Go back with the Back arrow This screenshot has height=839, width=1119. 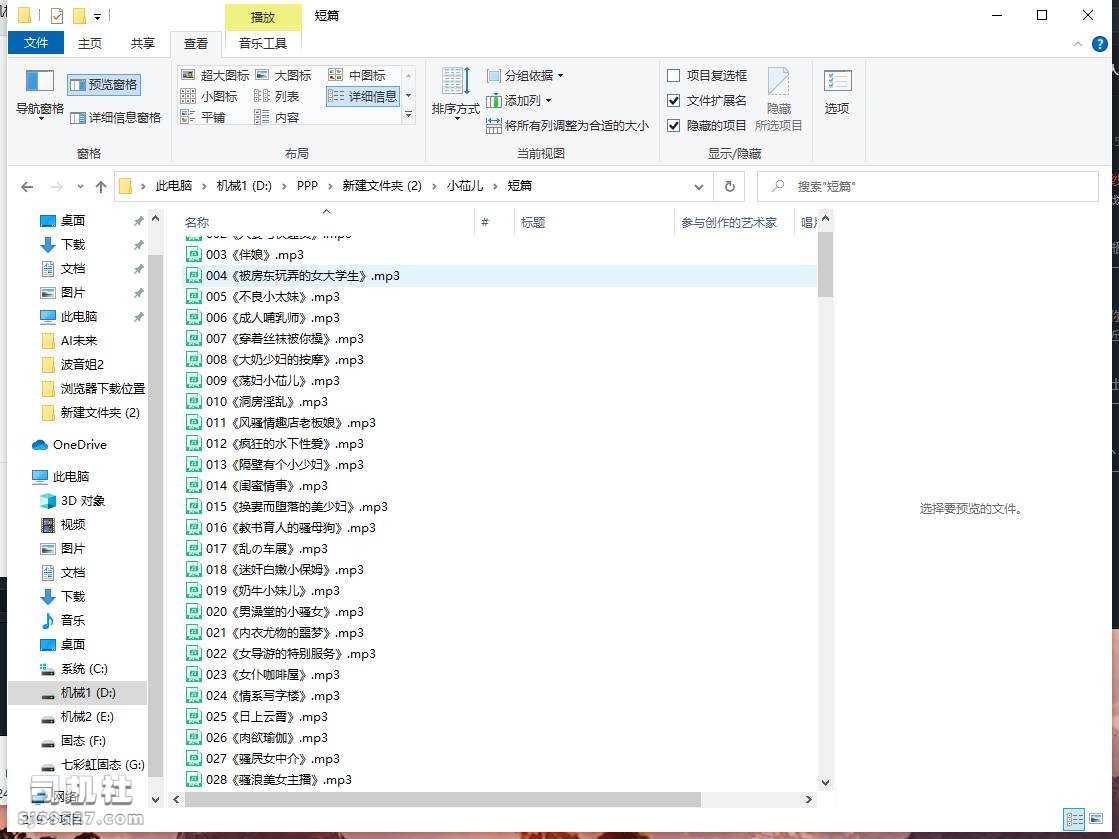click(x=27, y=187)
